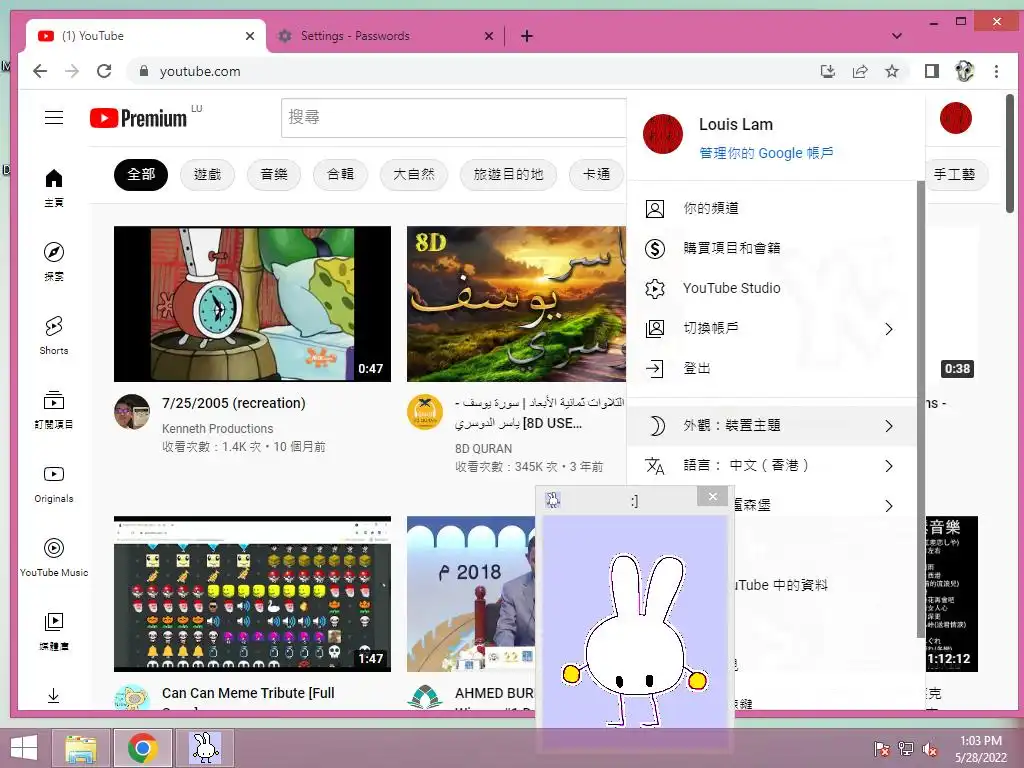1024x768 pixels.
Task: Expand 語言：中文（香港）submenu
Action: (x=771, y=466)
